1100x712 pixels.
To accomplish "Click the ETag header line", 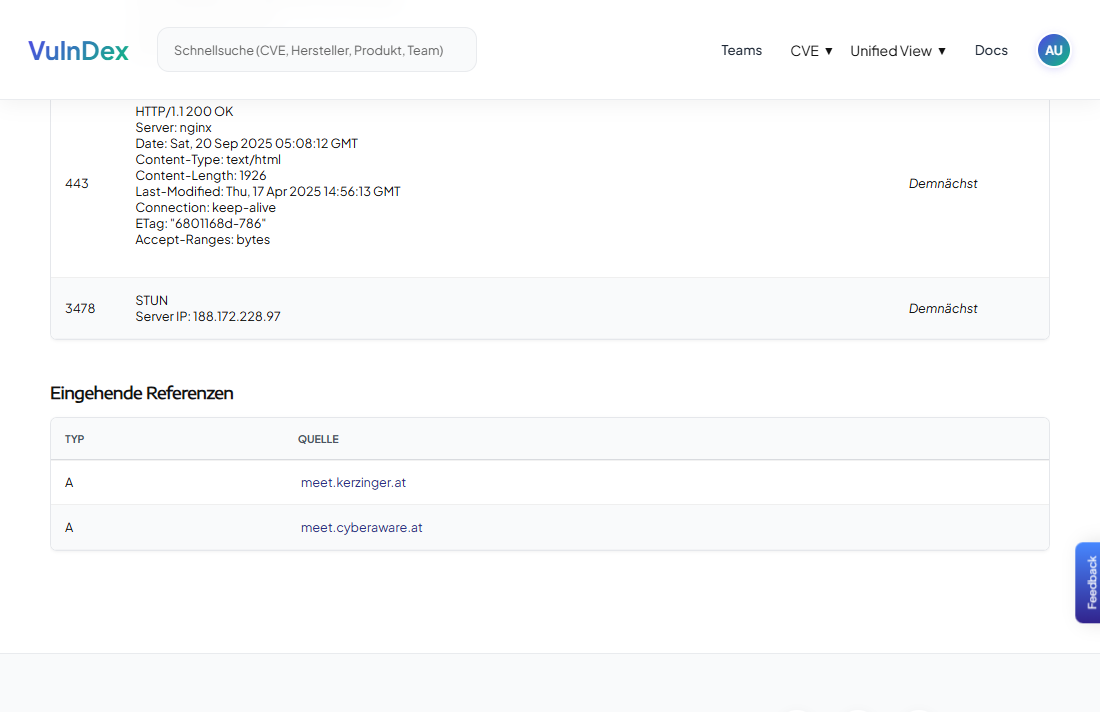I will (200, 223).
